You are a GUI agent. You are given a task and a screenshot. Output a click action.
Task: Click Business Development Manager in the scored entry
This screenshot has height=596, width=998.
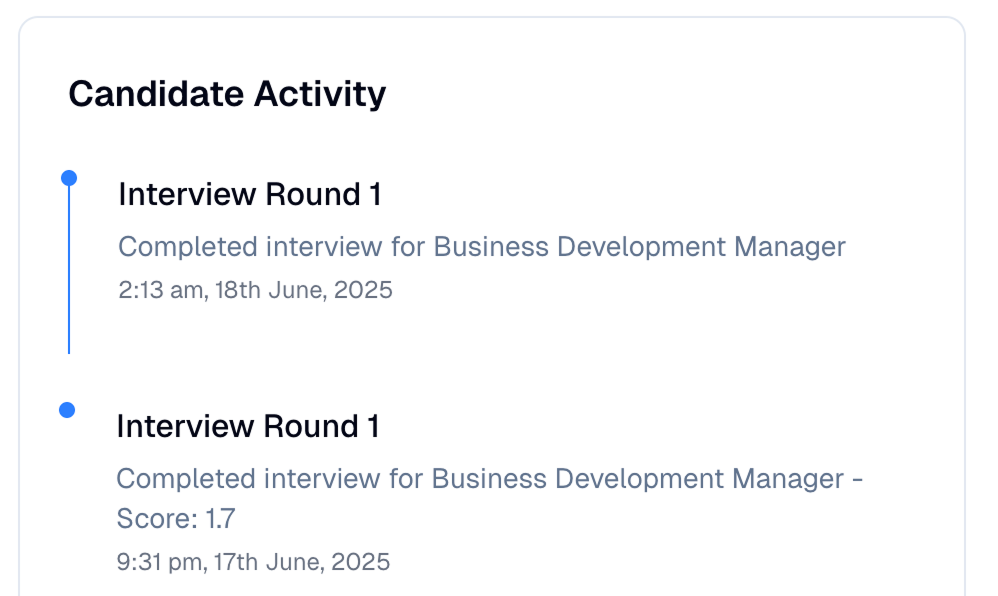[638, 479]
